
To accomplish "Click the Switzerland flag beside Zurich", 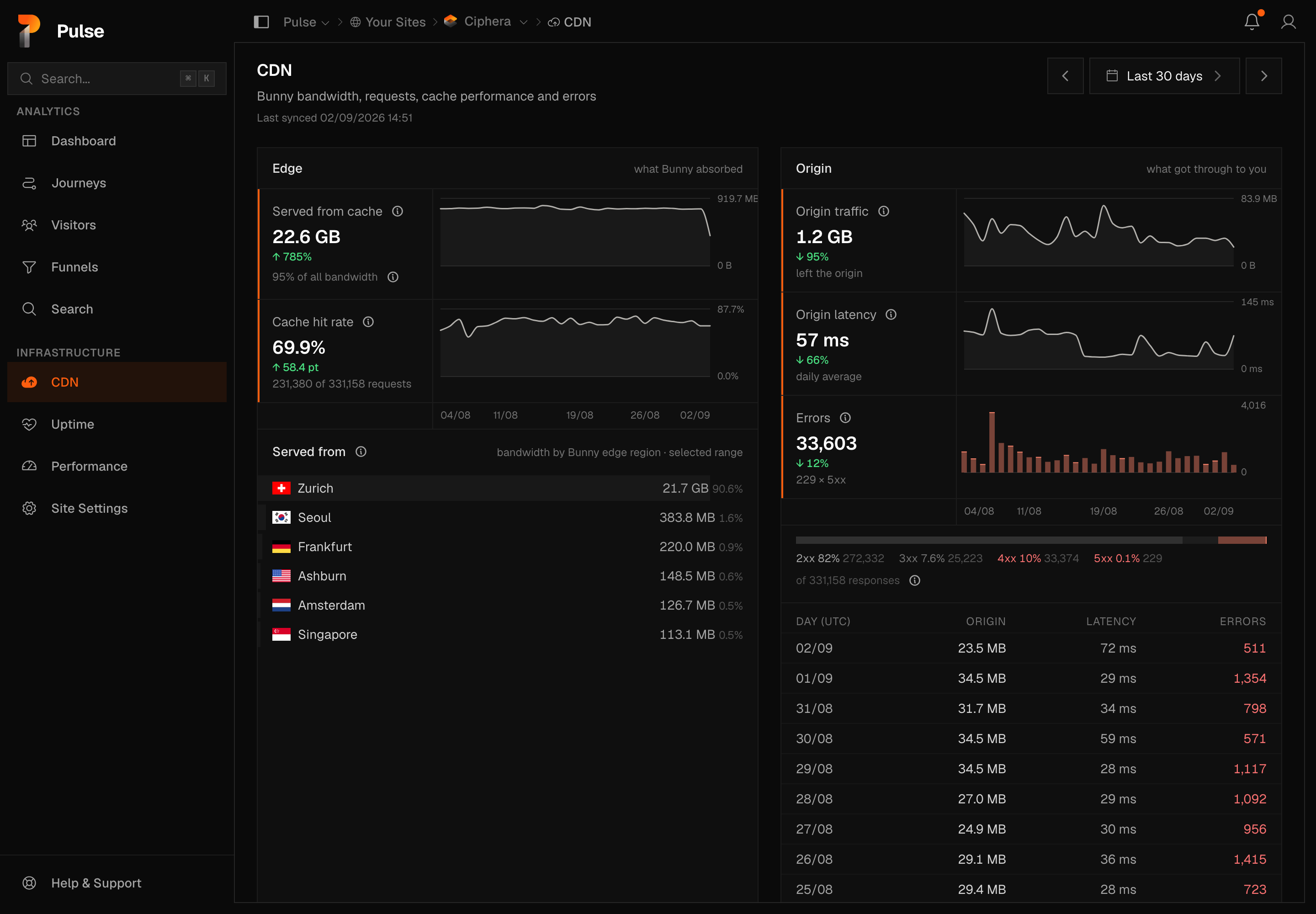I will 281,489.
